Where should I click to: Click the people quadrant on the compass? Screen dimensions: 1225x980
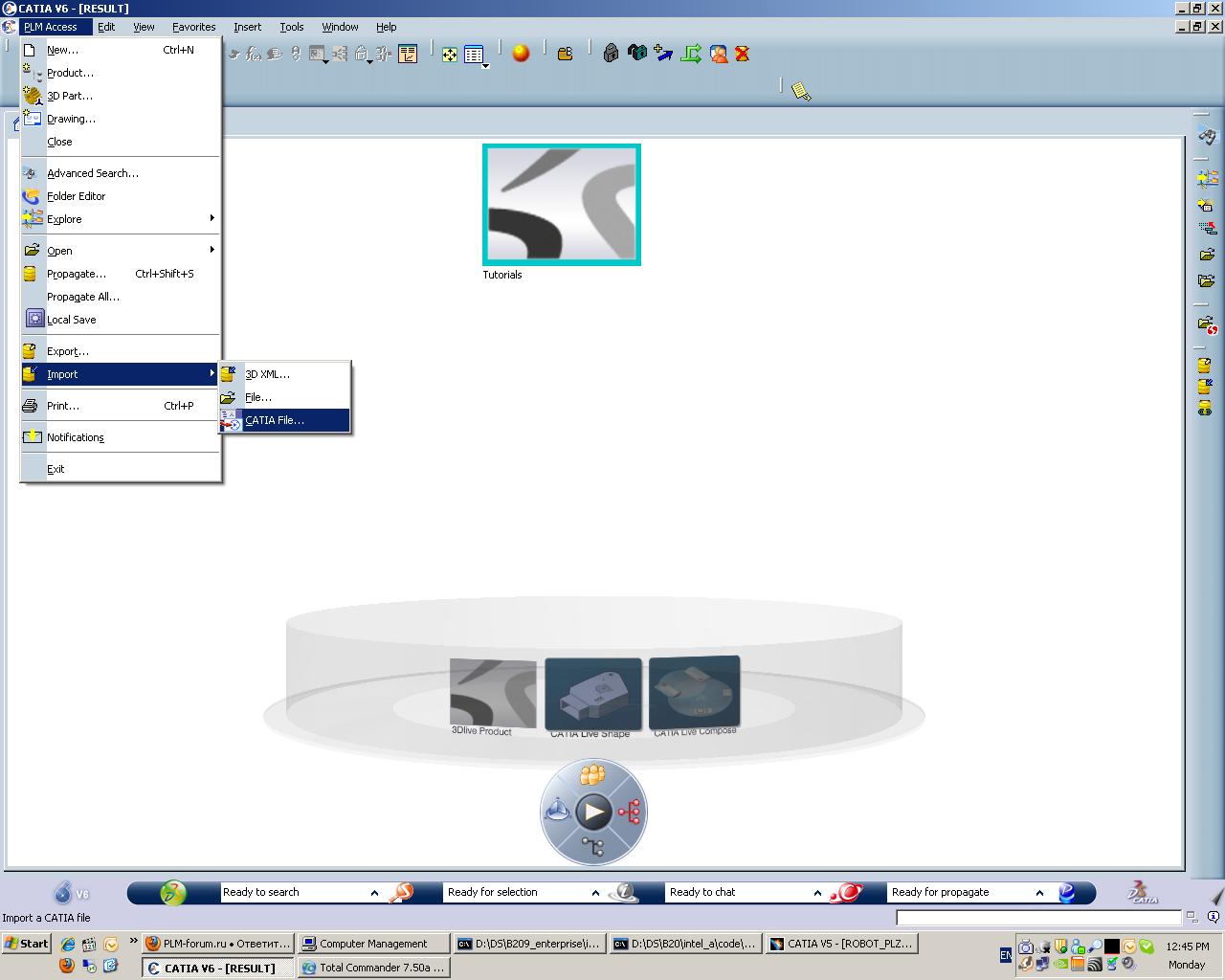[x=593, y=773]
